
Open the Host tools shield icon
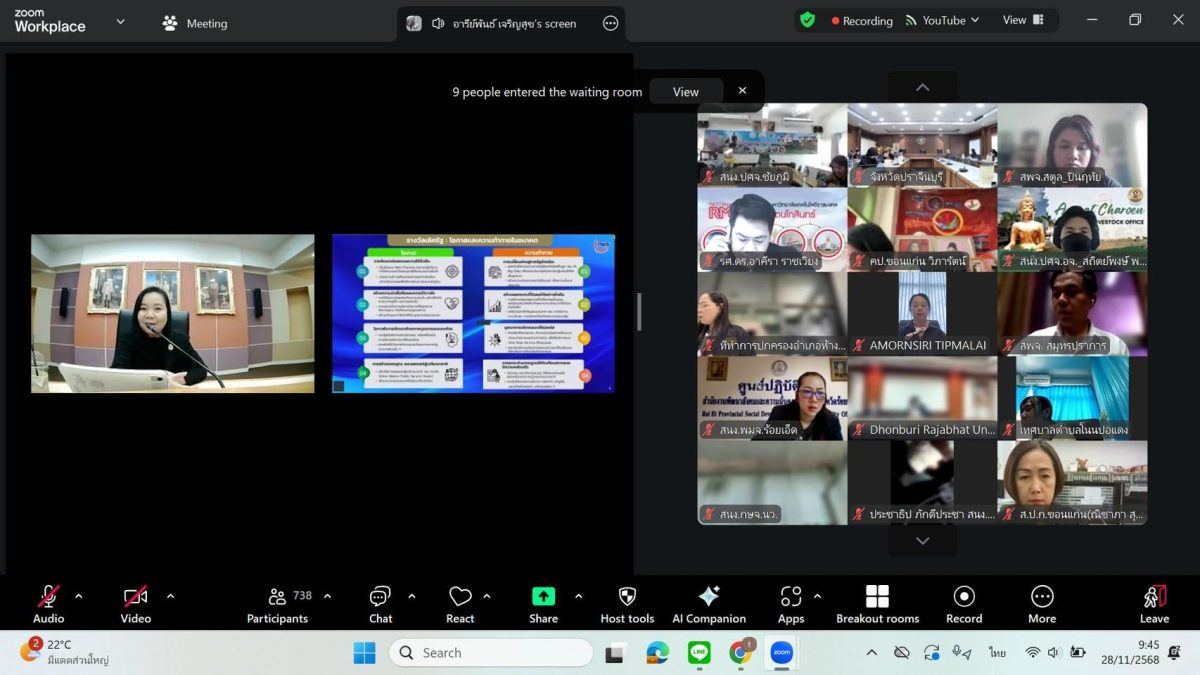627,597
